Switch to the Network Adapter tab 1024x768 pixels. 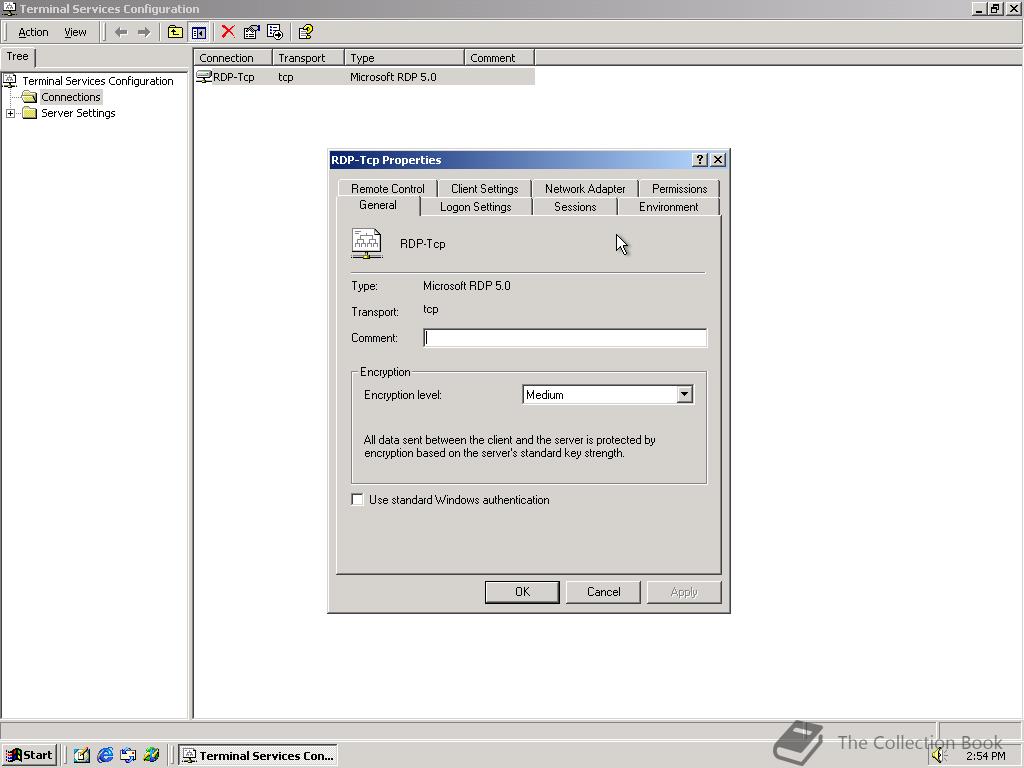coord(585,188)
